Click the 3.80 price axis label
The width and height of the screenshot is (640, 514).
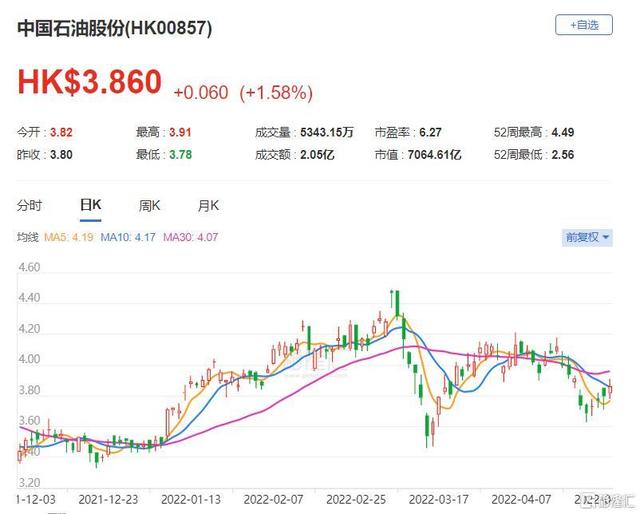pyautogui.click(x=29, y=390)
